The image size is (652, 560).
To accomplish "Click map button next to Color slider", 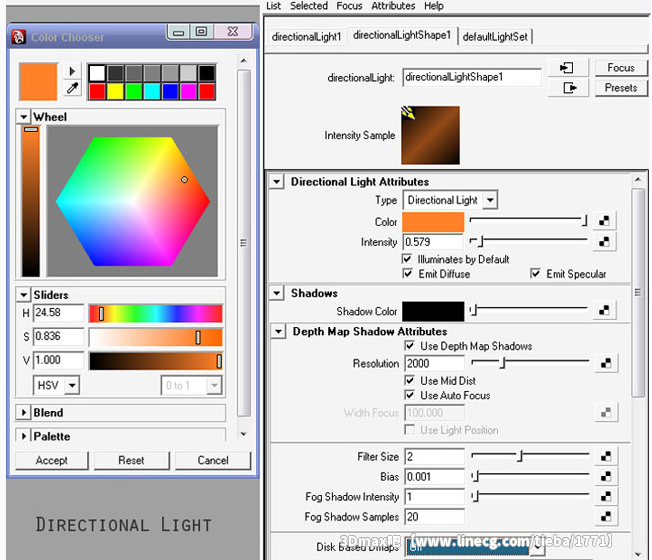I will pyautogui.click(x=604, y=221).
